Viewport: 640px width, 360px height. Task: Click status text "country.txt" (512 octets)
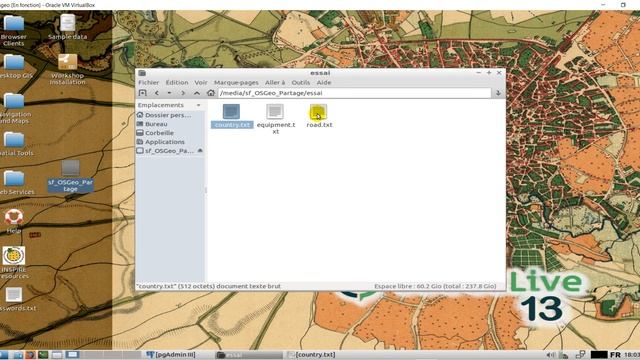coord(208,287)
